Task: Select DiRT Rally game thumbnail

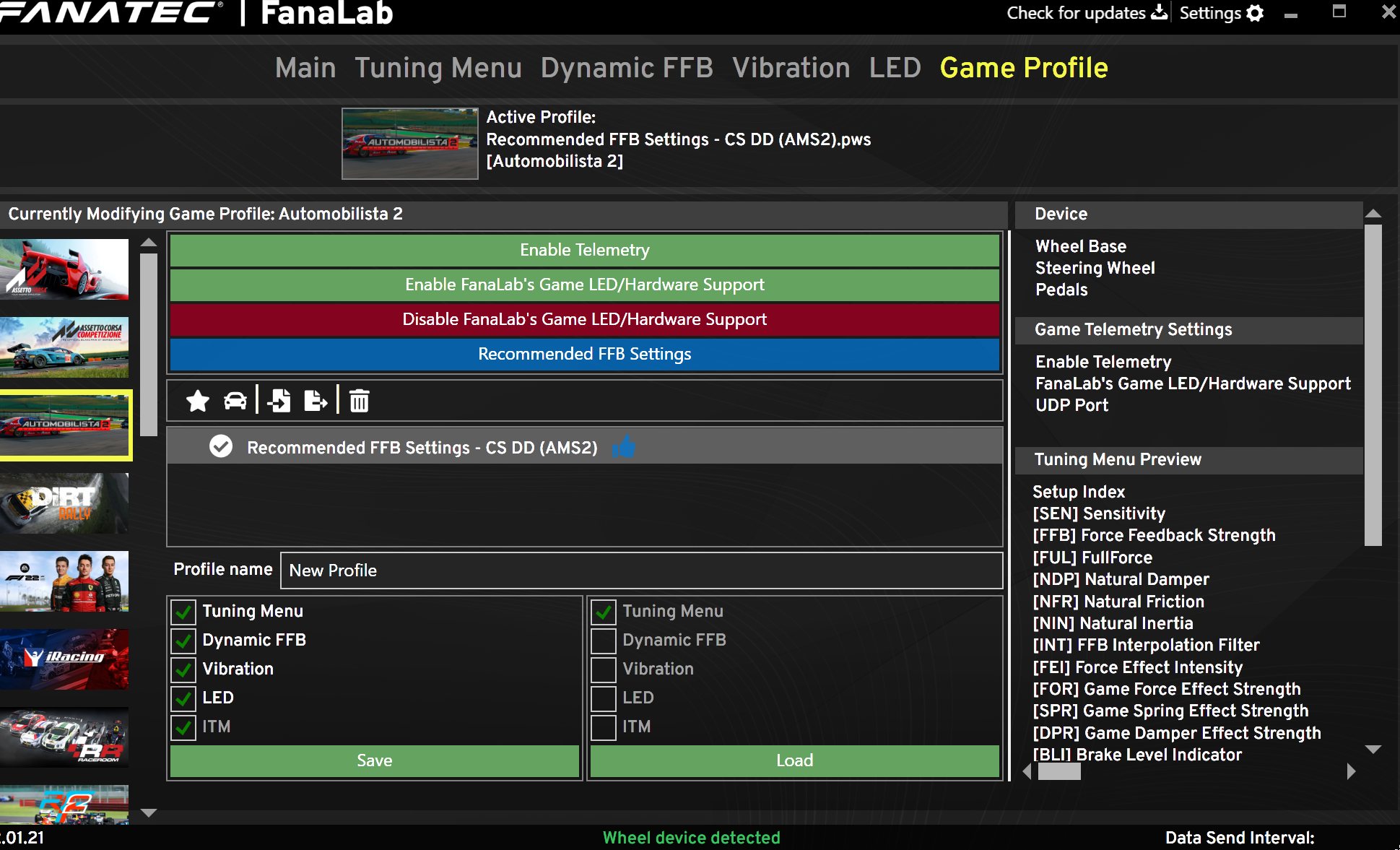Action: pos(64,503)
